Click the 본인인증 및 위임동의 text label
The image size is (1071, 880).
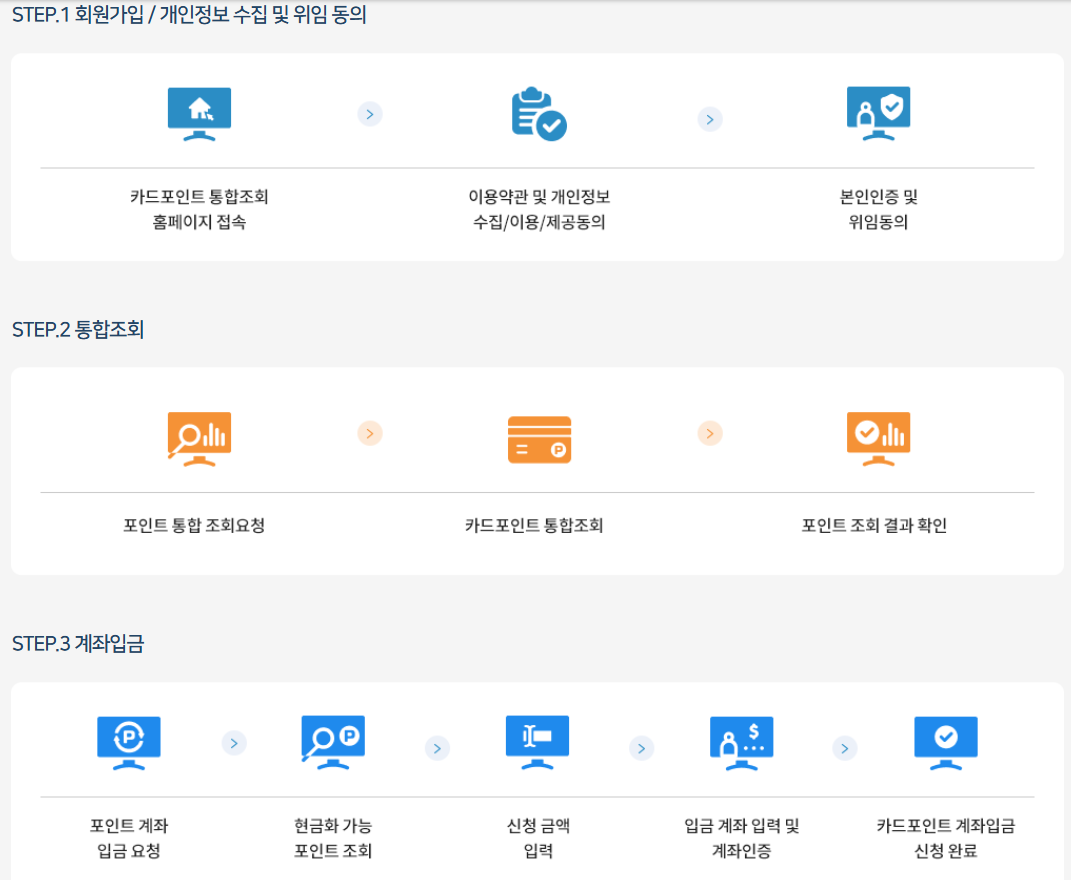(x=877, y=208)
